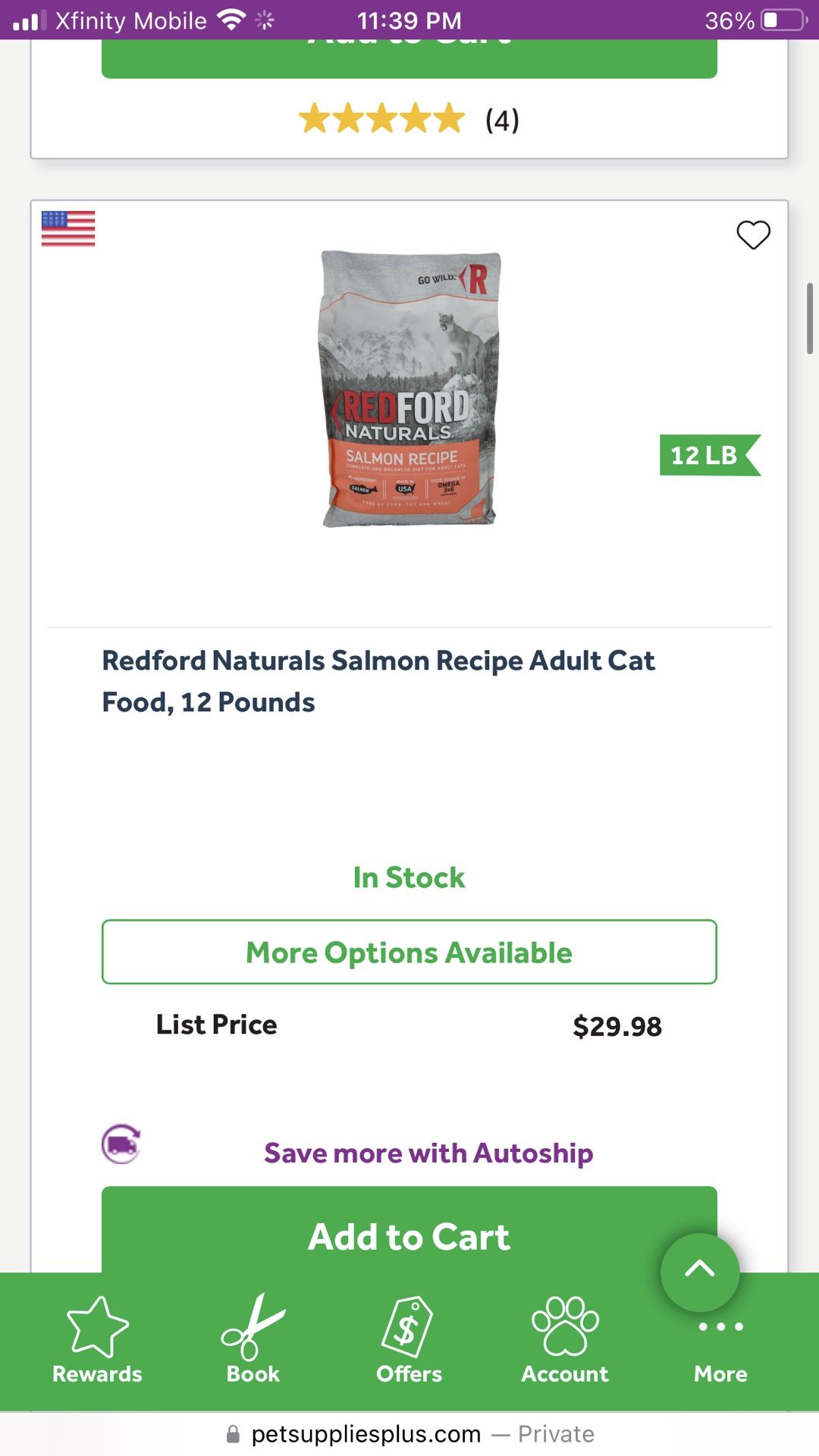
Task: Tap the five-star rating of previous product
Action: point(381,119)
